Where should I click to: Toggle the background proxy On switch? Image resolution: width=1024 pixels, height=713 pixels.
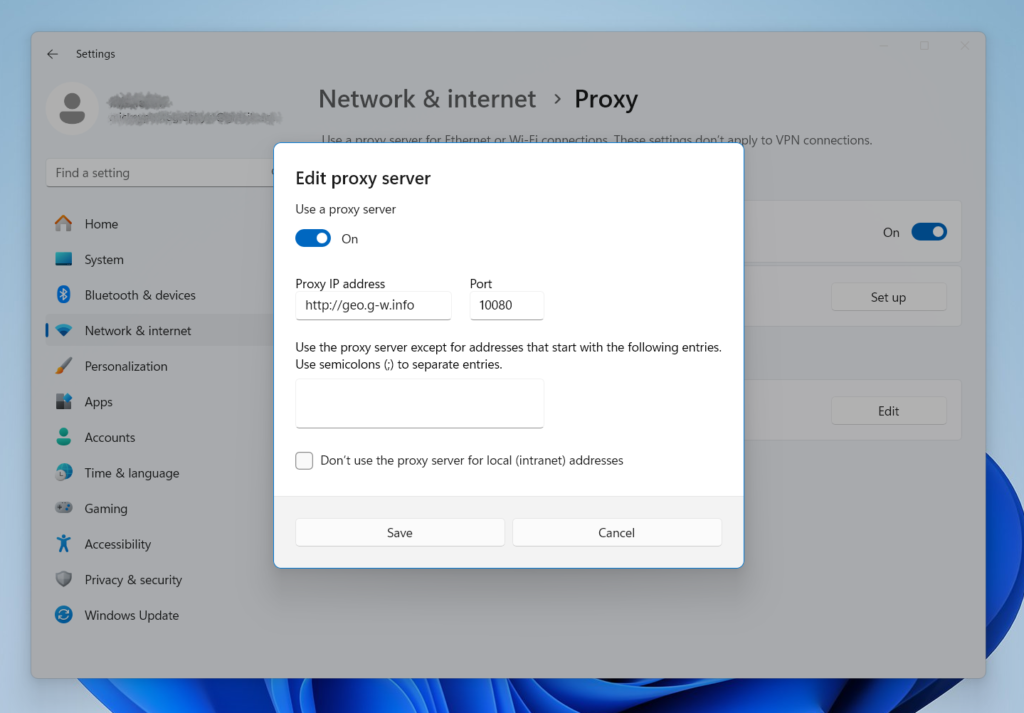coord(929,232)
